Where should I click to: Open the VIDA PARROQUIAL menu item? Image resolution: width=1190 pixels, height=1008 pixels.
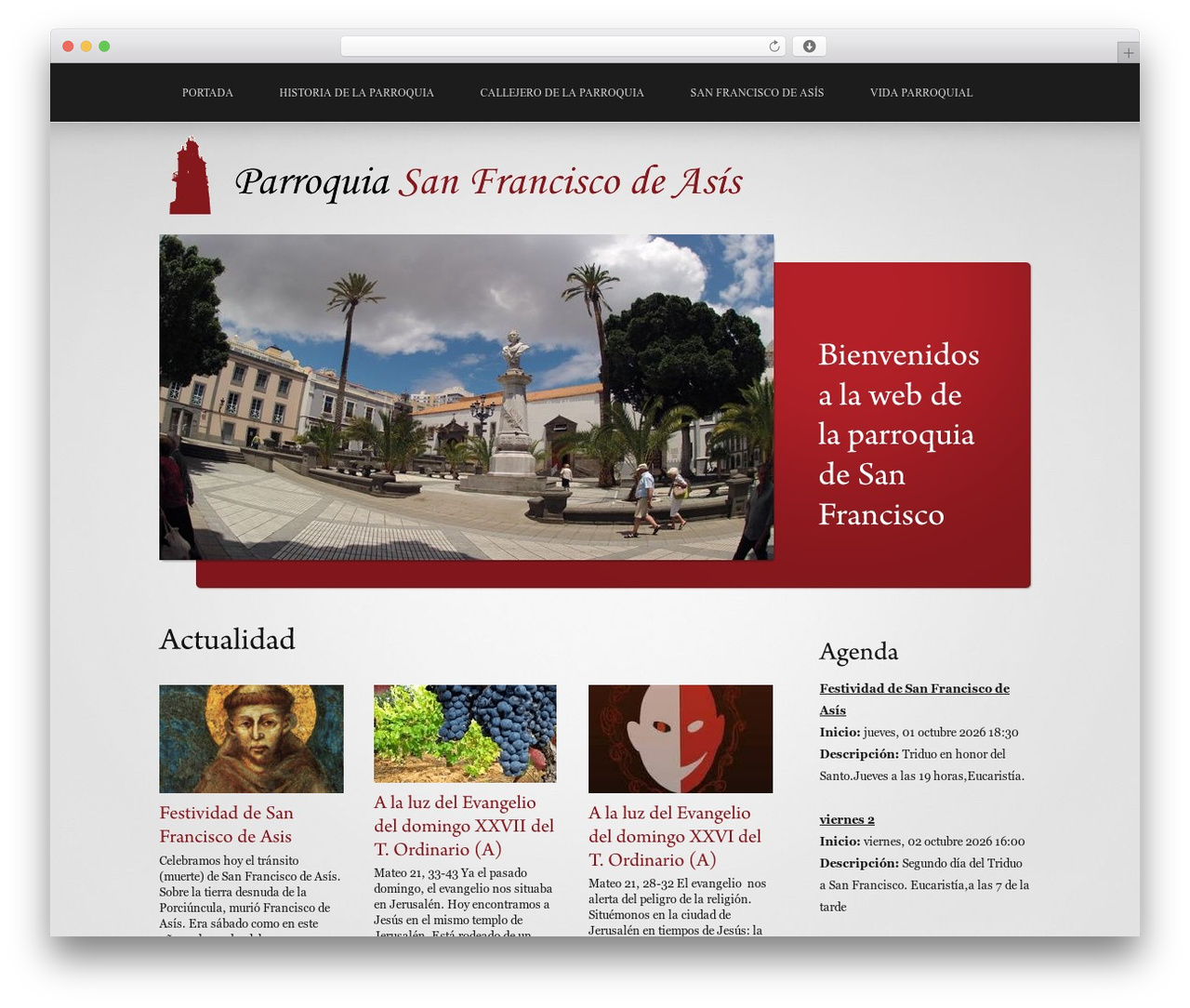921,93
